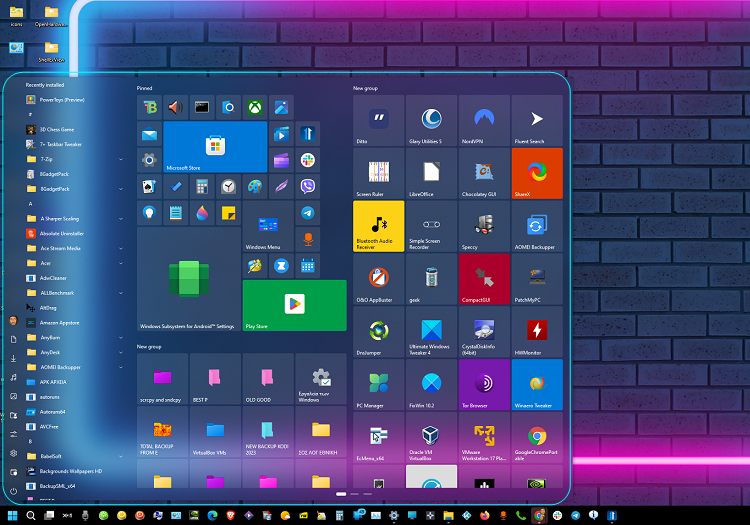Launch the CrystalDiskInfo tile
Viewport: 750px width, 525px height.
pos(485,332)
